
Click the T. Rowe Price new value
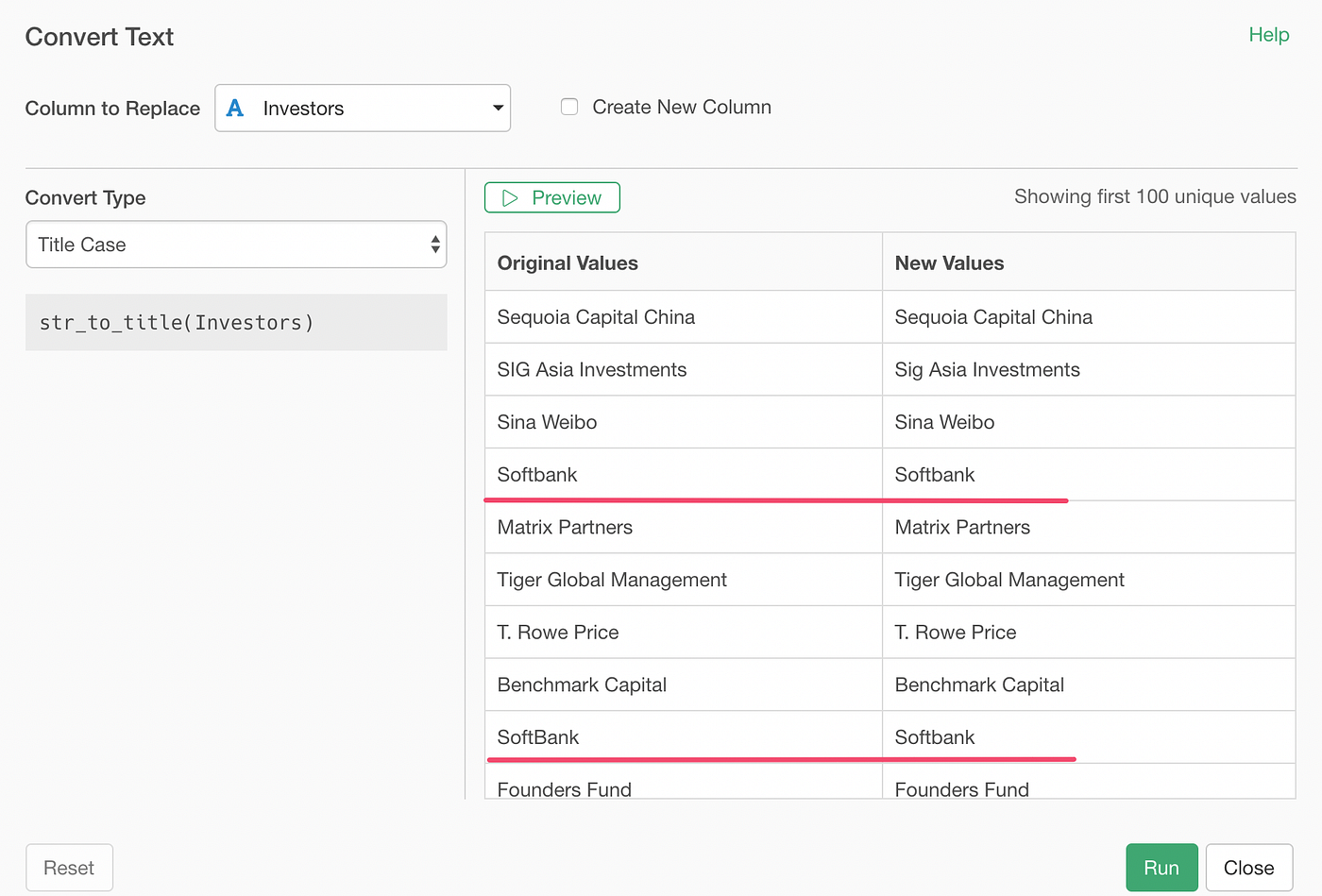tap(956, 633)
